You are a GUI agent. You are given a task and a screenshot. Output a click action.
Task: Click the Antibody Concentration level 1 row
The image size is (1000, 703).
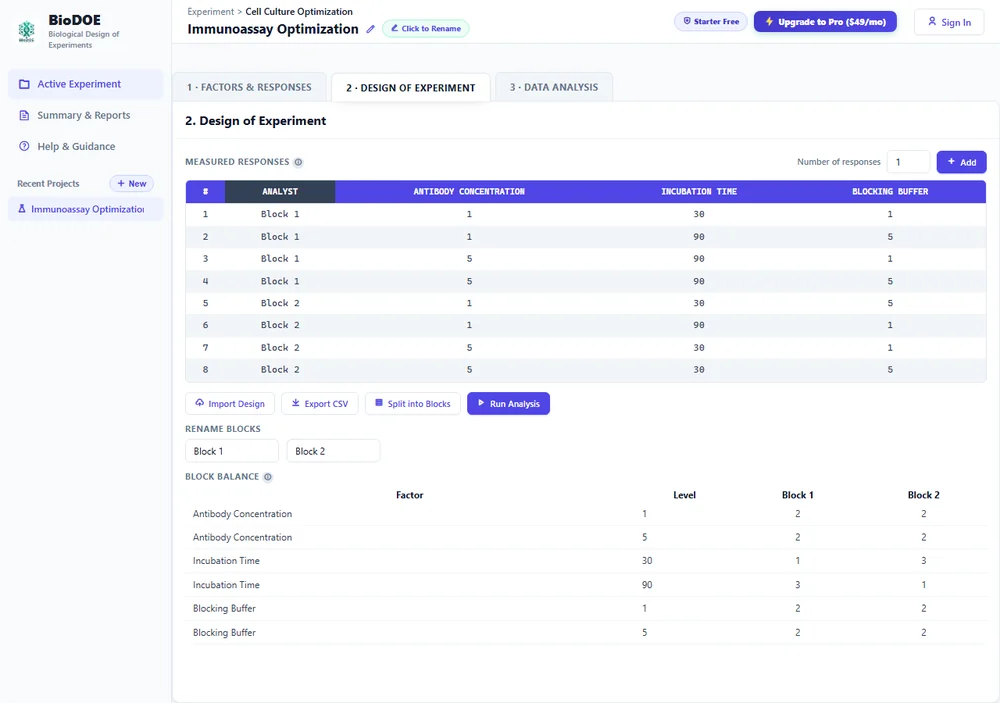pos(586,514)
